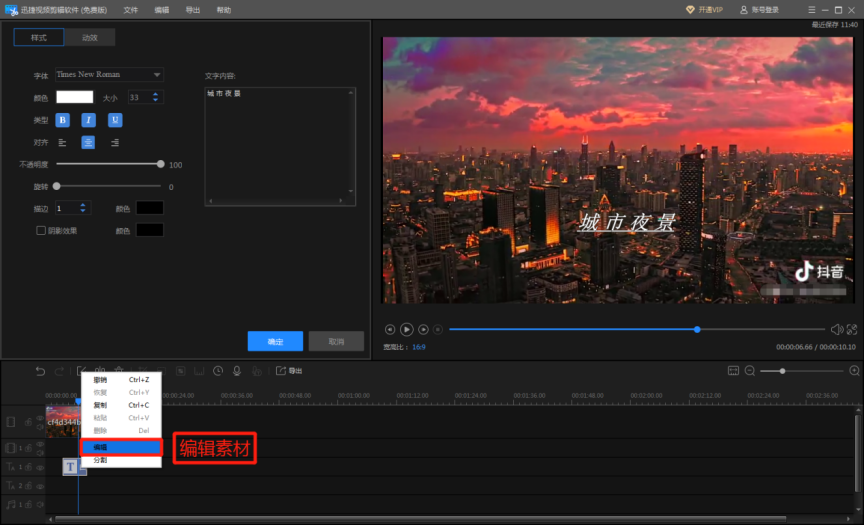Pick the stroke color black swatch
Viewport: 864px width, 525px height.
pos(150,208)
